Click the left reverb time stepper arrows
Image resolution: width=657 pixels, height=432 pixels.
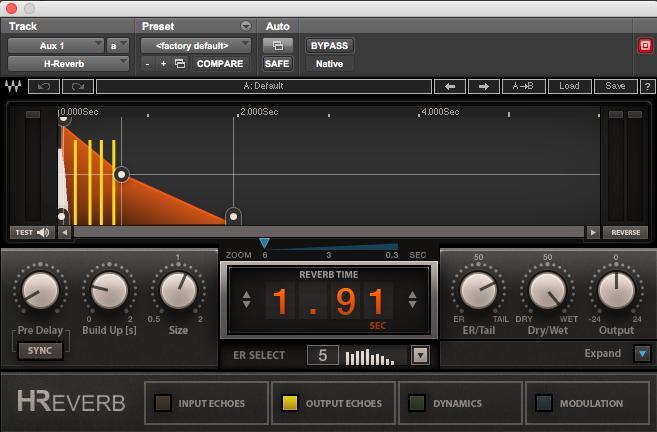(x=246, y=300)
